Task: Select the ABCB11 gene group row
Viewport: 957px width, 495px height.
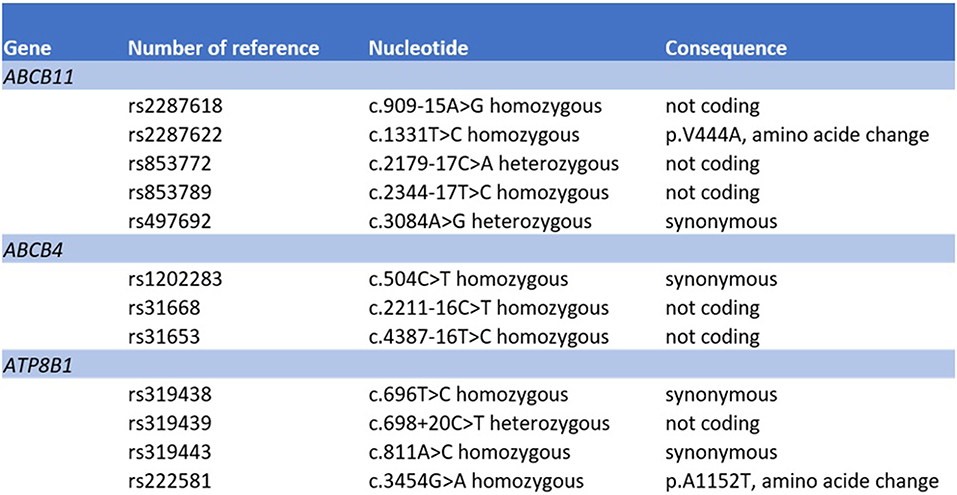Action: (x=478, y=78)
